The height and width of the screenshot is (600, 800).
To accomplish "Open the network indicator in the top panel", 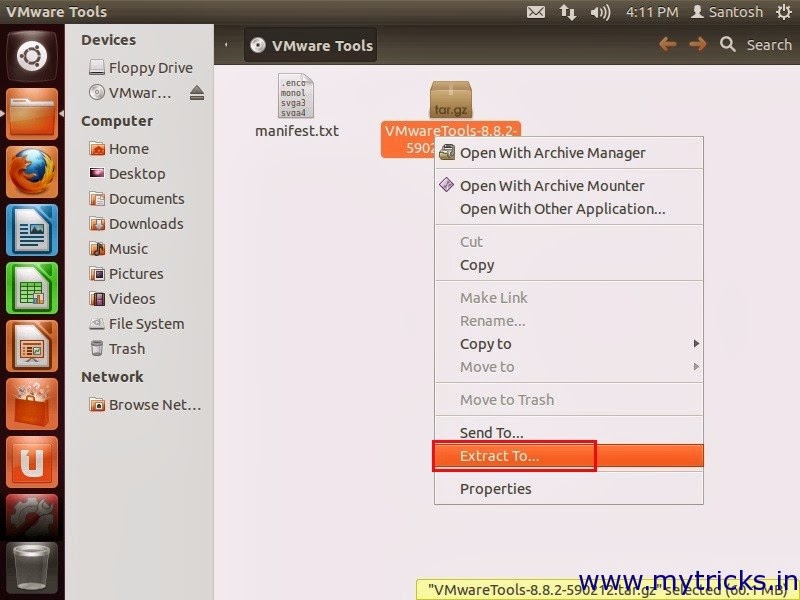I will (568, 12).
